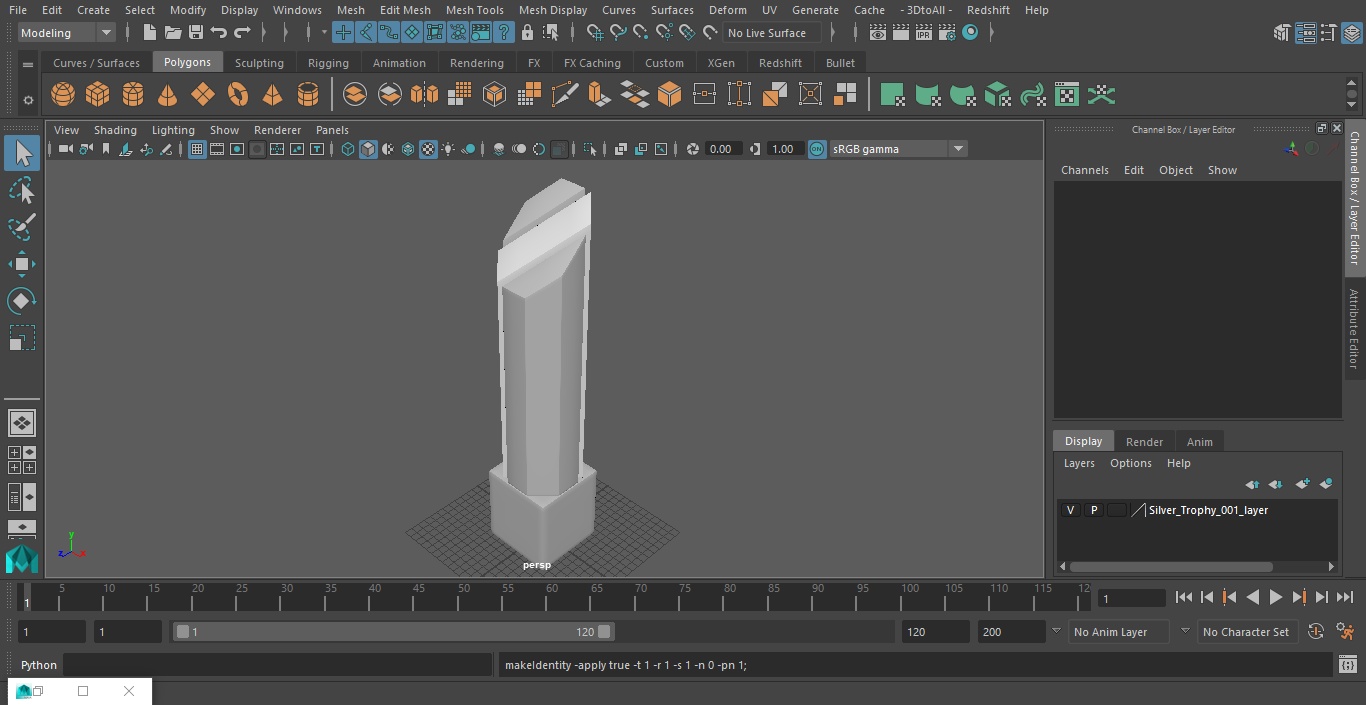Open the Layers menu in Layer Editor
Viewport: 1366px width, 705px height.
pos(1079,463)
